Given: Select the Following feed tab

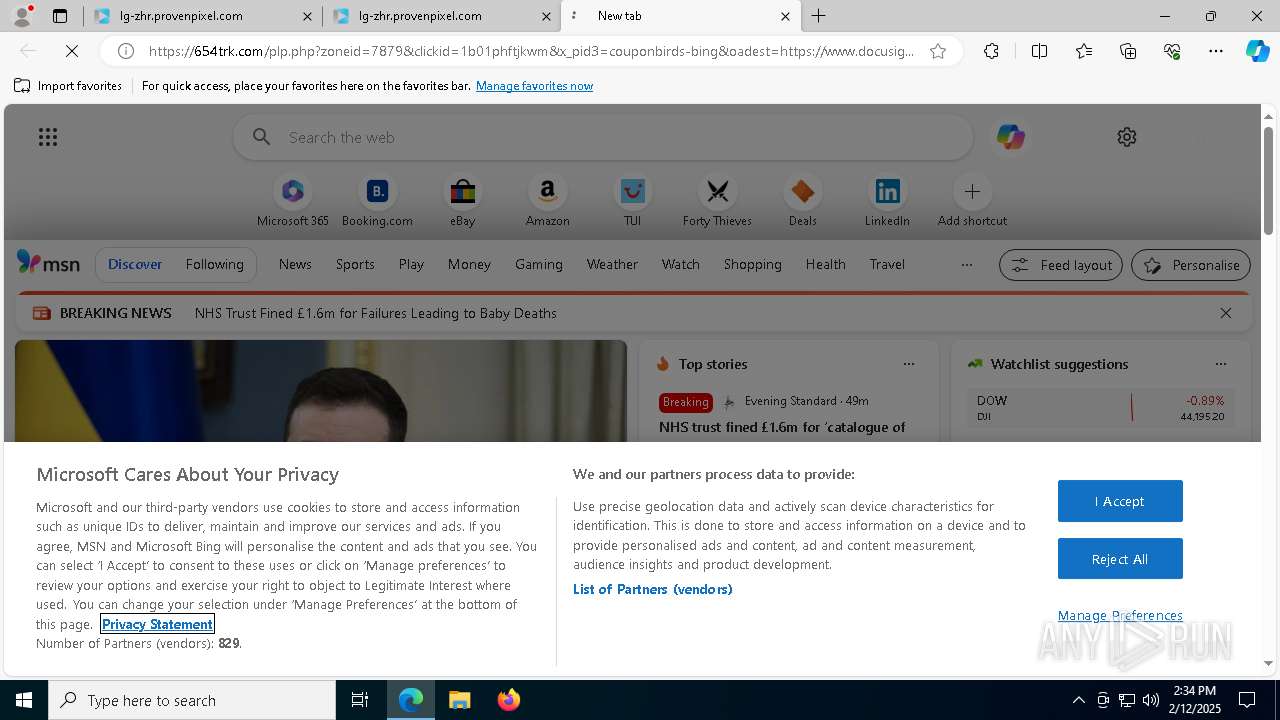Looking at the screenshot, I should pos(214,264).
